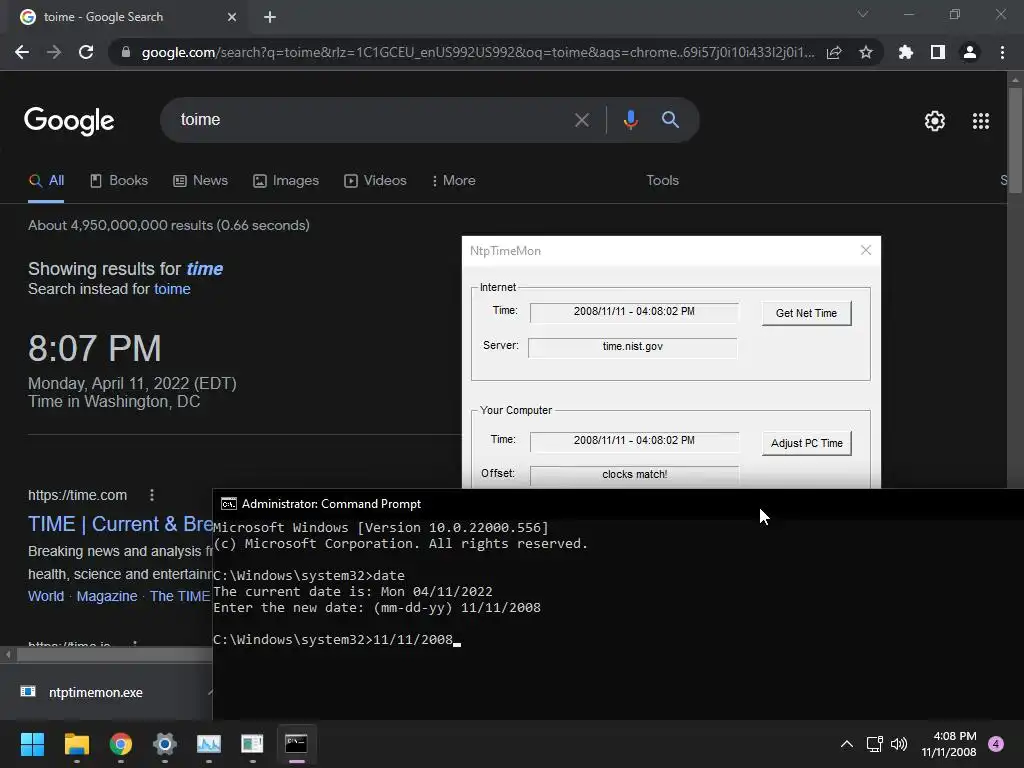Open the TIME | Current & Breaking result
1024x768 pixels.
pos(120,524)
